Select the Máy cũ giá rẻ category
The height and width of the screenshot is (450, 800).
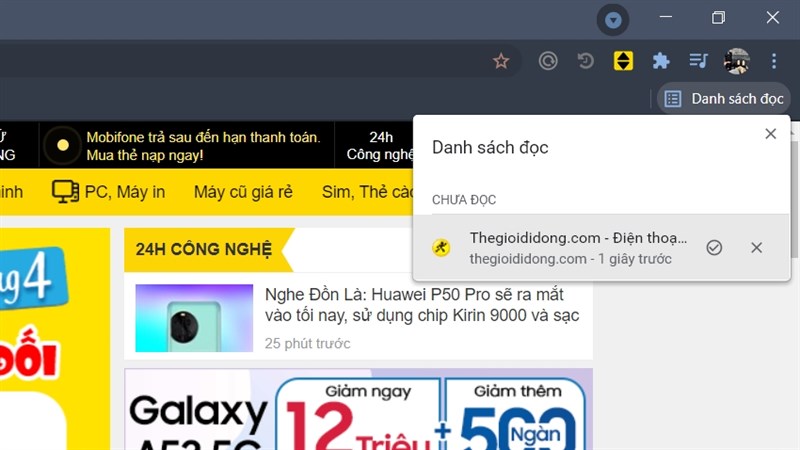243,192
